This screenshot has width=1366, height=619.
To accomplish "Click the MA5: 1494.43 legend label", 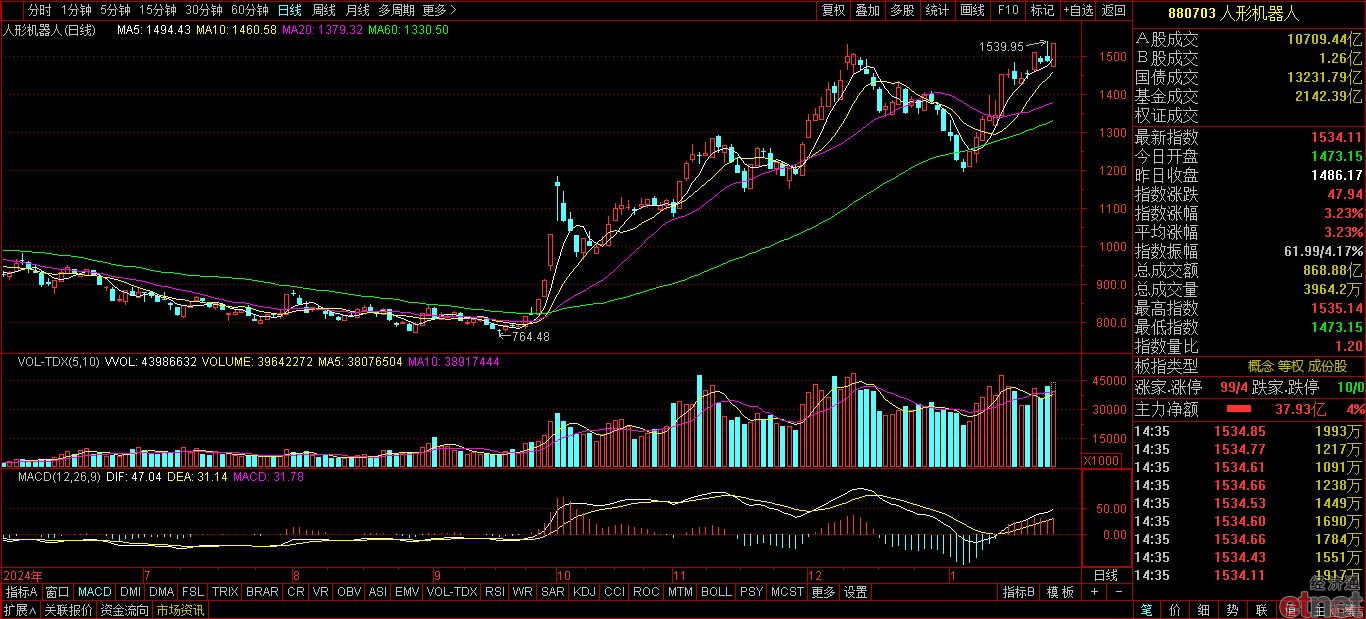I will [x=154, y=30].
